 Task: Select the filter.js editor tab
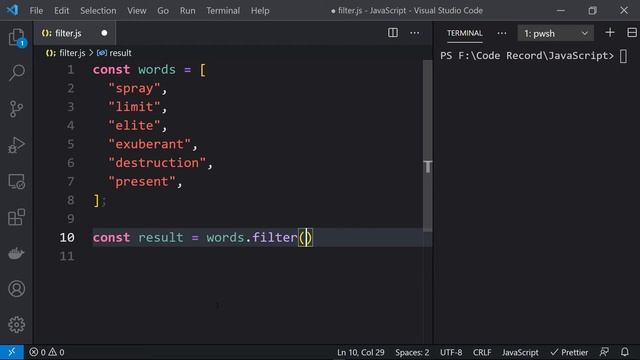(74, 33)
